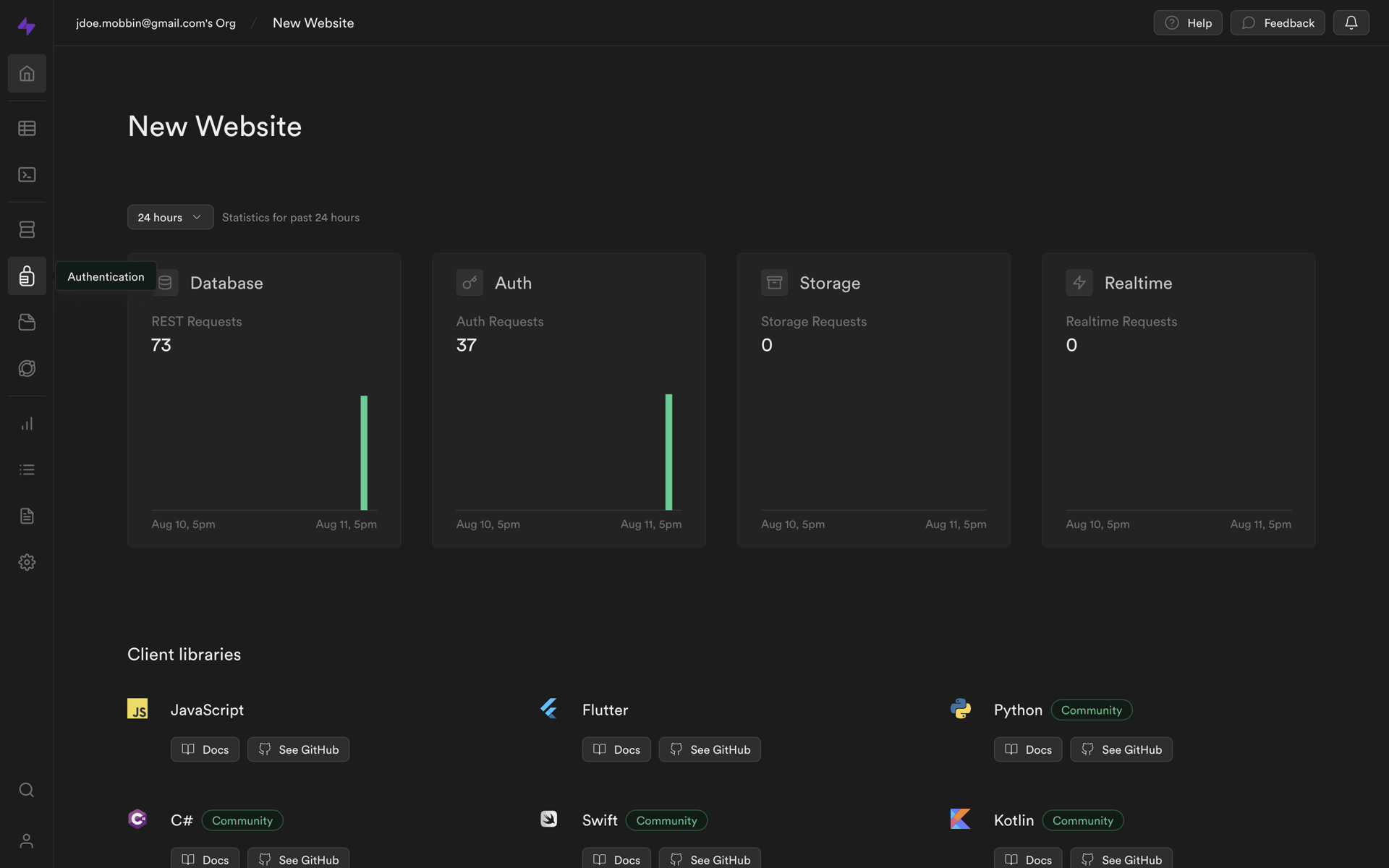Click the Kotlin logo
The image size is (1389, 868).
(x=961, y=819)
